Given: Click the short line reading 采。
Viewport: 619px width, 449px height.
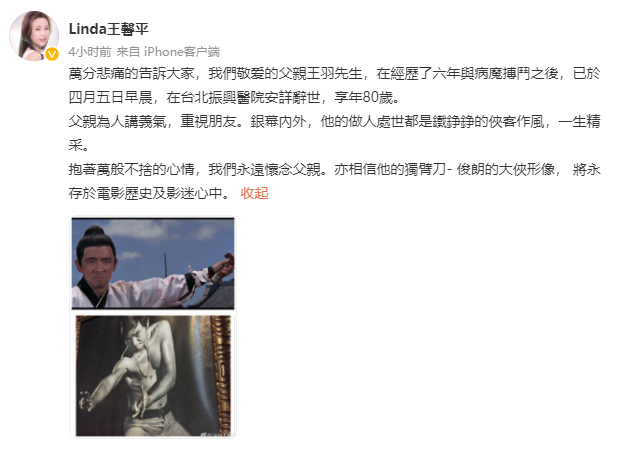Looking at the screenshot, I should click(79, 145).
